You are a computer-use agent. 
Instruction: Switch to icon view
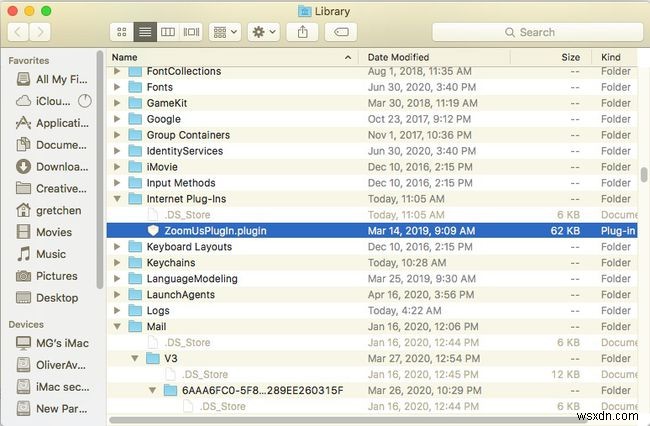(121, 32)
